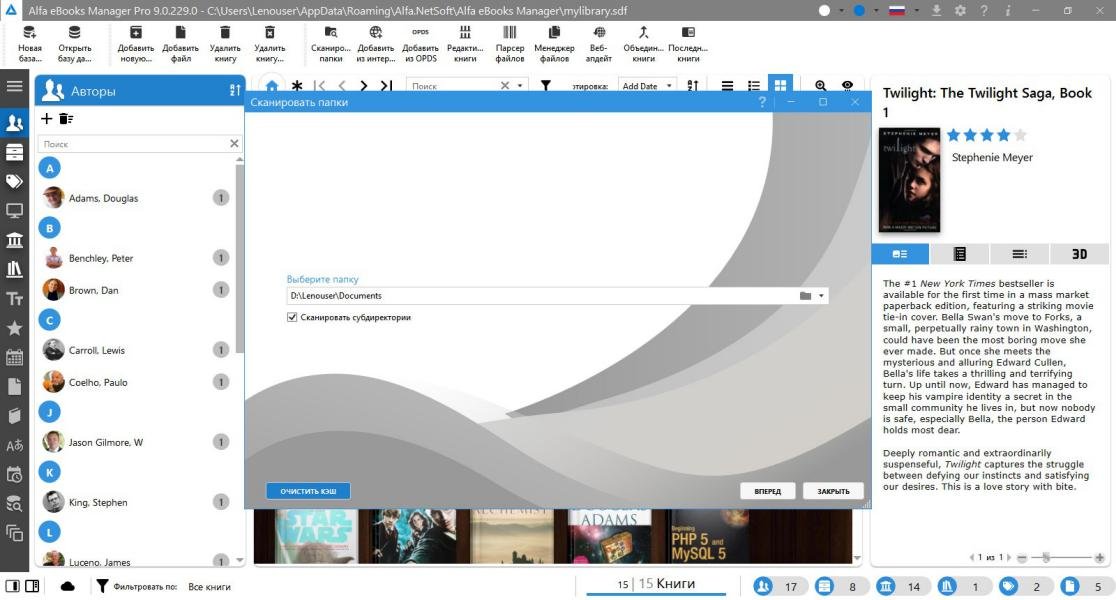1116x600 pixels.
Task: Click the delete authors trash icon
Action: [x=65, y=119]
